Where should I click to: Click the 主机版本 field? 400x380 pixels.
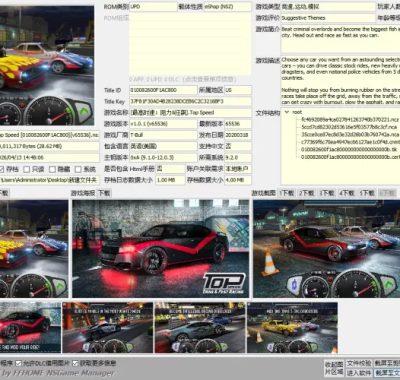163,157
